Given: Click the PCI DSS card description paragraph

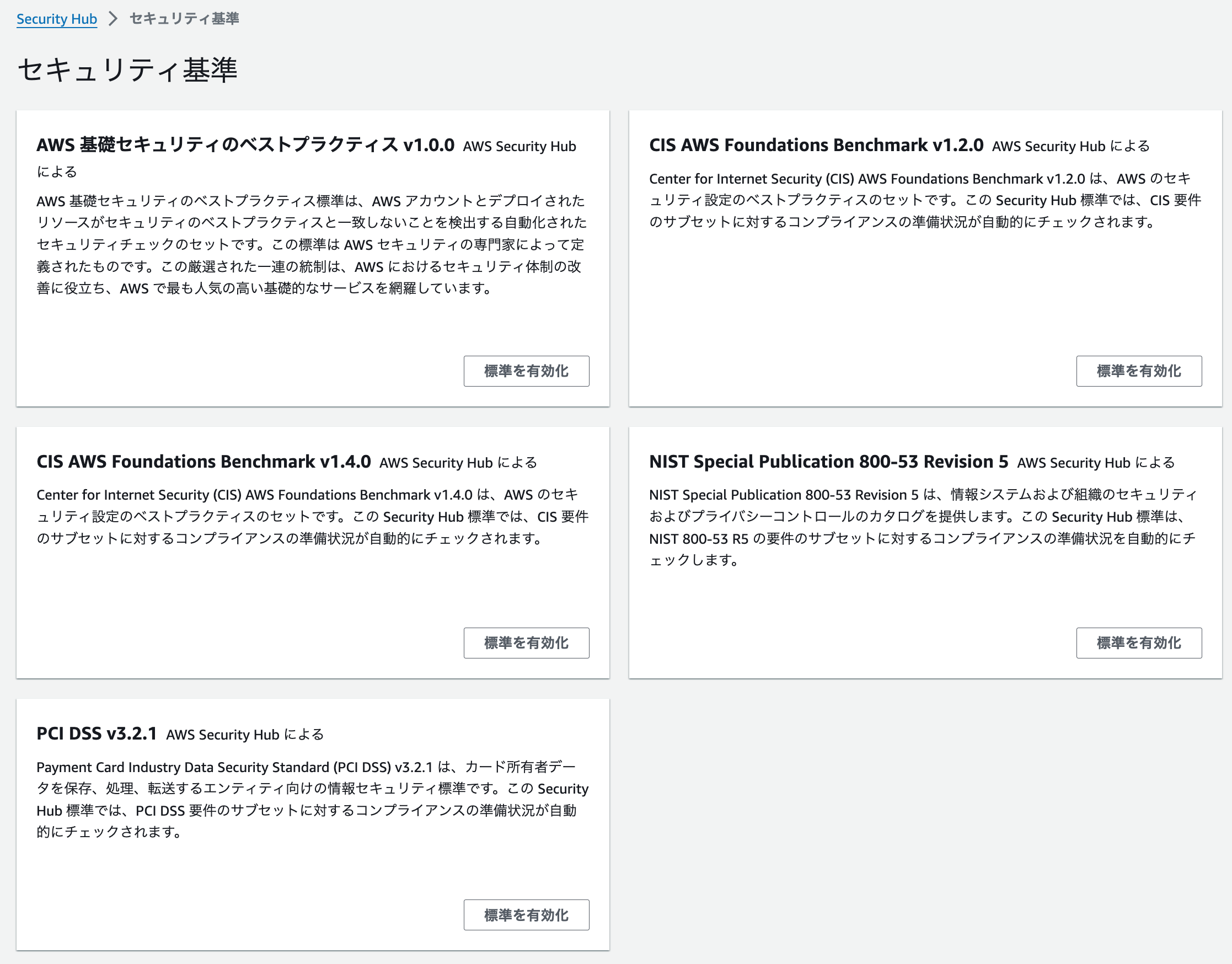Looking at the screenshot, I should point(313,799).
